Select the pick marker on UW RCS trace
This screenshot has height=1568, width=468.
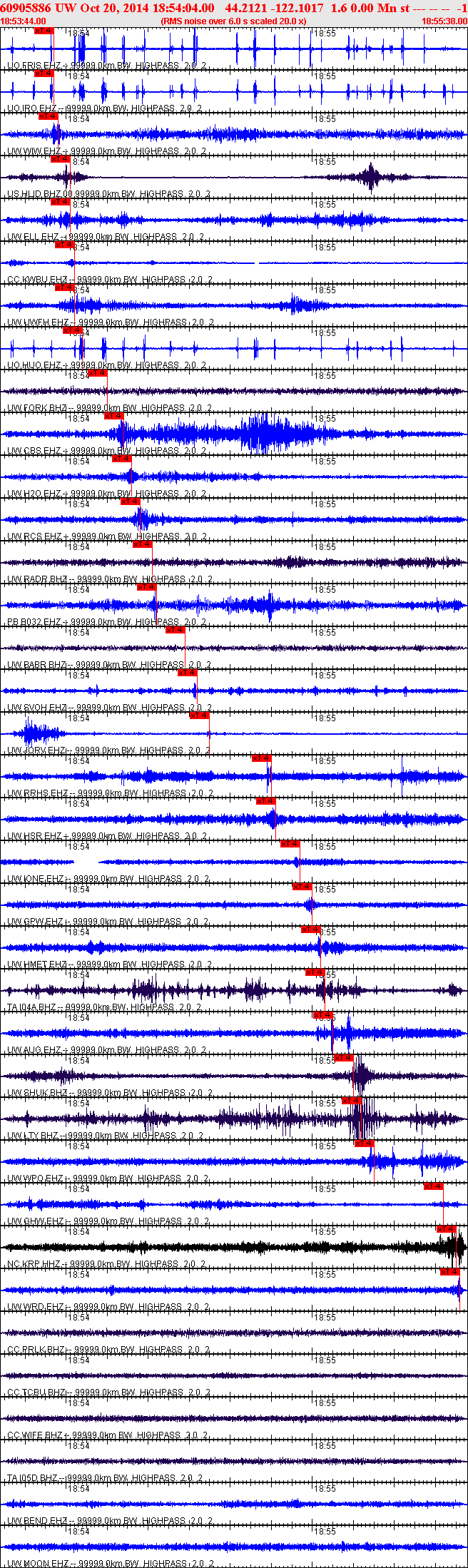pyautogui.click(x=131, y=502)
